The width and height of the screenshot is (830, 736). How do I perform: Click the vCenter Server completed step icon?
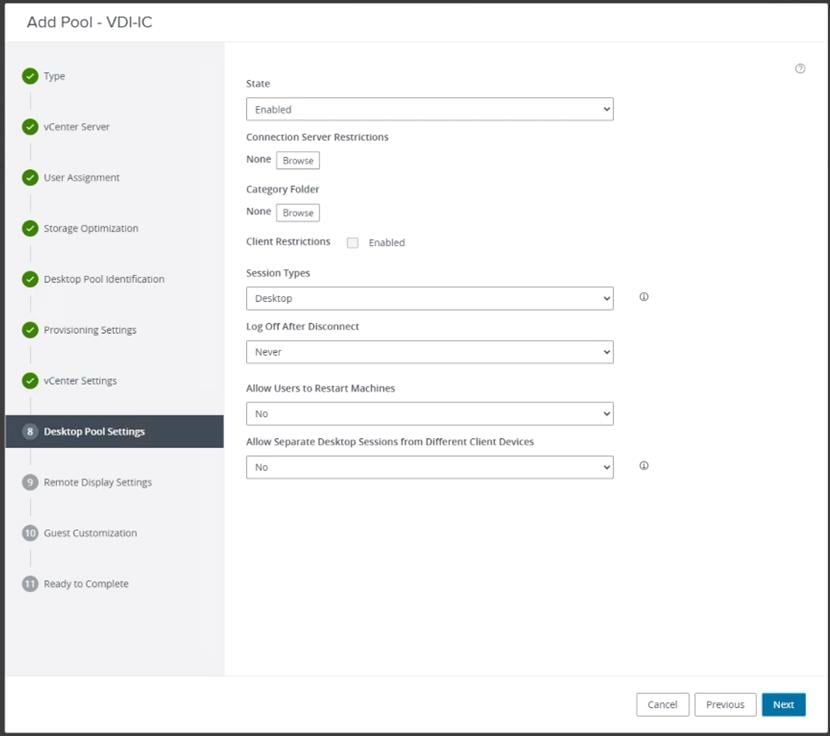(30, 127)
